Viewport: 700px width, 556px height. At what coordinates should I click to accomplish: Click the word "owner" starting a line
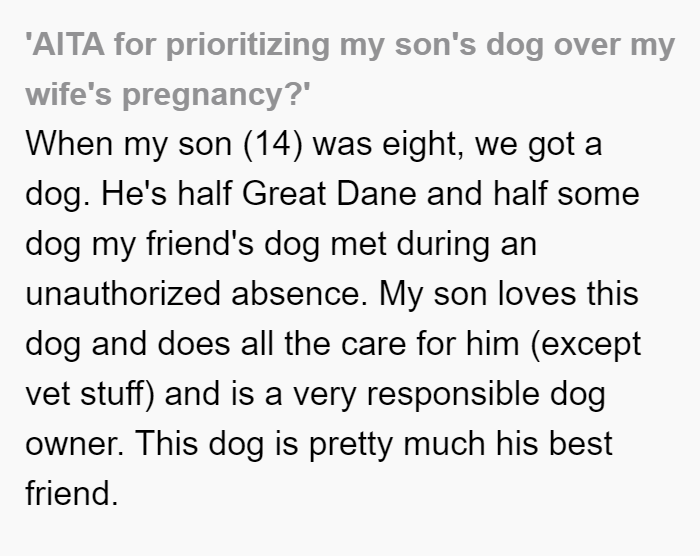coord(74,443)
